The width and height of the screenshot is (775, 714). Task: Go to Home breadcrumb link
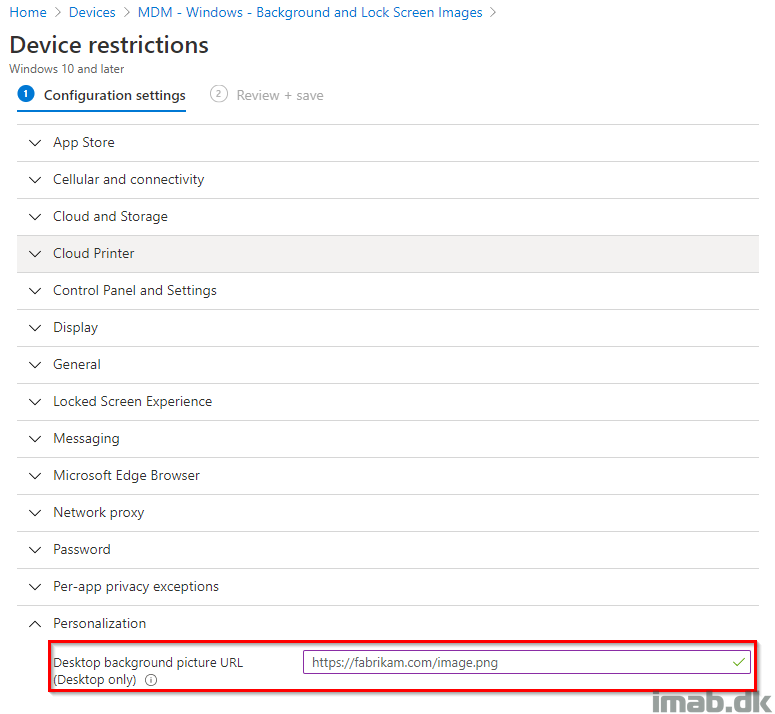coord(28,12)
